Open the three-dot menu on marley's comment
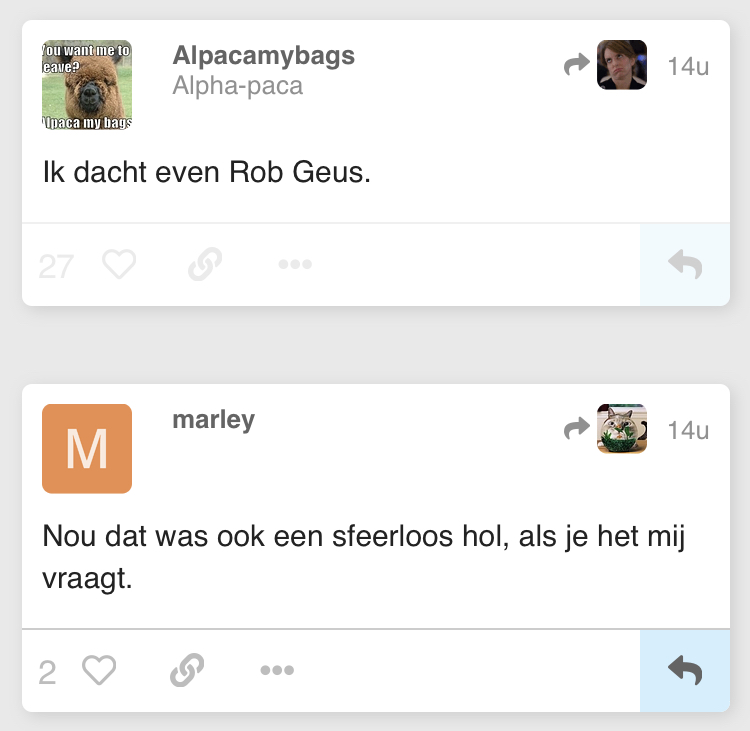This screenshot has width=750, height=731. coord(277,670)
